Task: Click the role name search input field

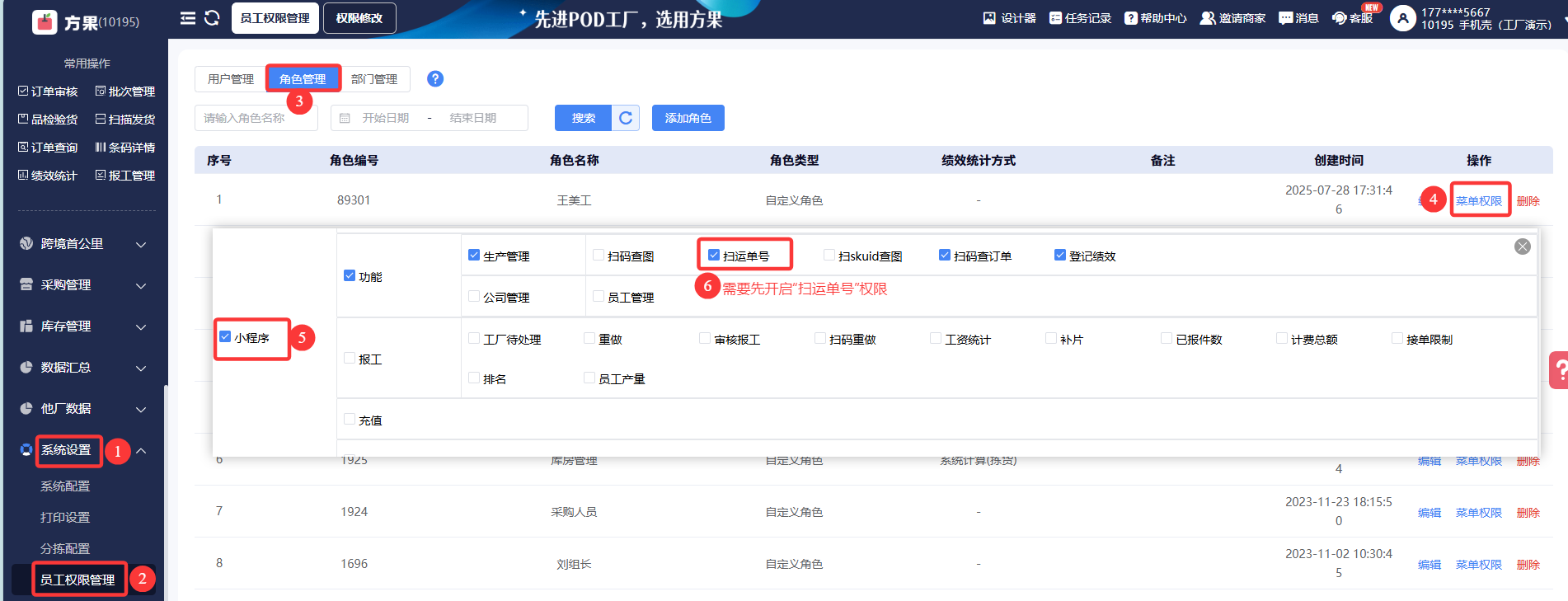Action: 256,118
